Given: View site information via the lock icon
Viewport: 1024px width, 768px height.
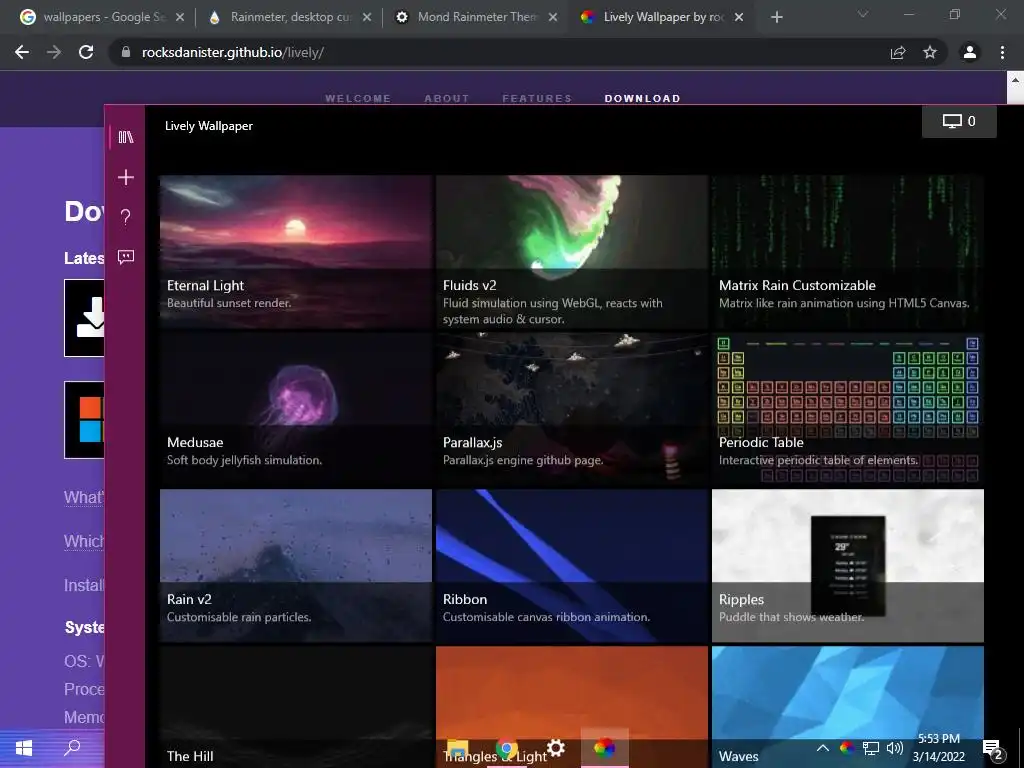Looking at the screenshot, I should pyautogui.click(x=126, y=52).
